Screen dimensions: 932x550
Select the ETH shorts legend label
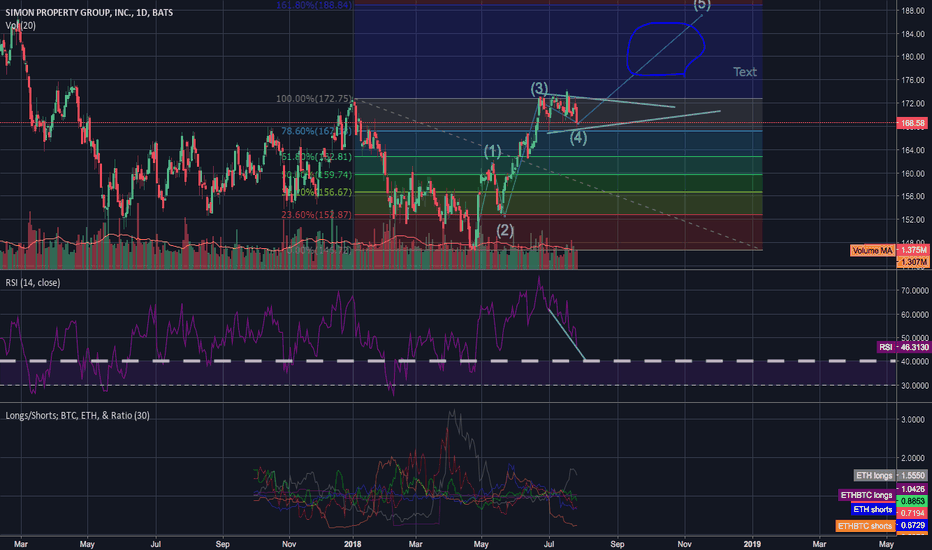[873, 509]
